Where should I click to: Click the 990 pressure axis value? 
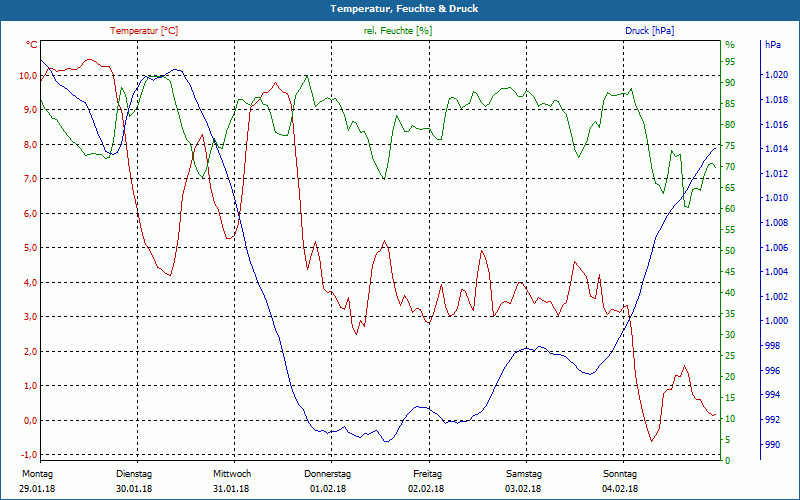pos(773,444)
